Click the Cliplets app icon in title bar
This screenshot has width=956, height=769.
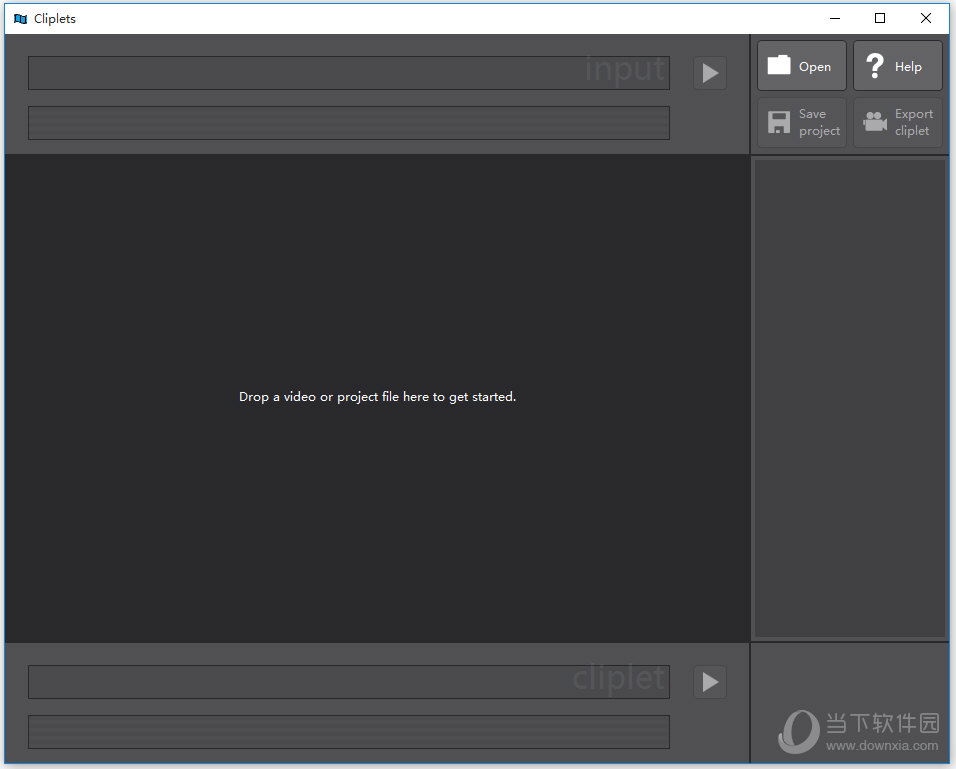(20, 19)
